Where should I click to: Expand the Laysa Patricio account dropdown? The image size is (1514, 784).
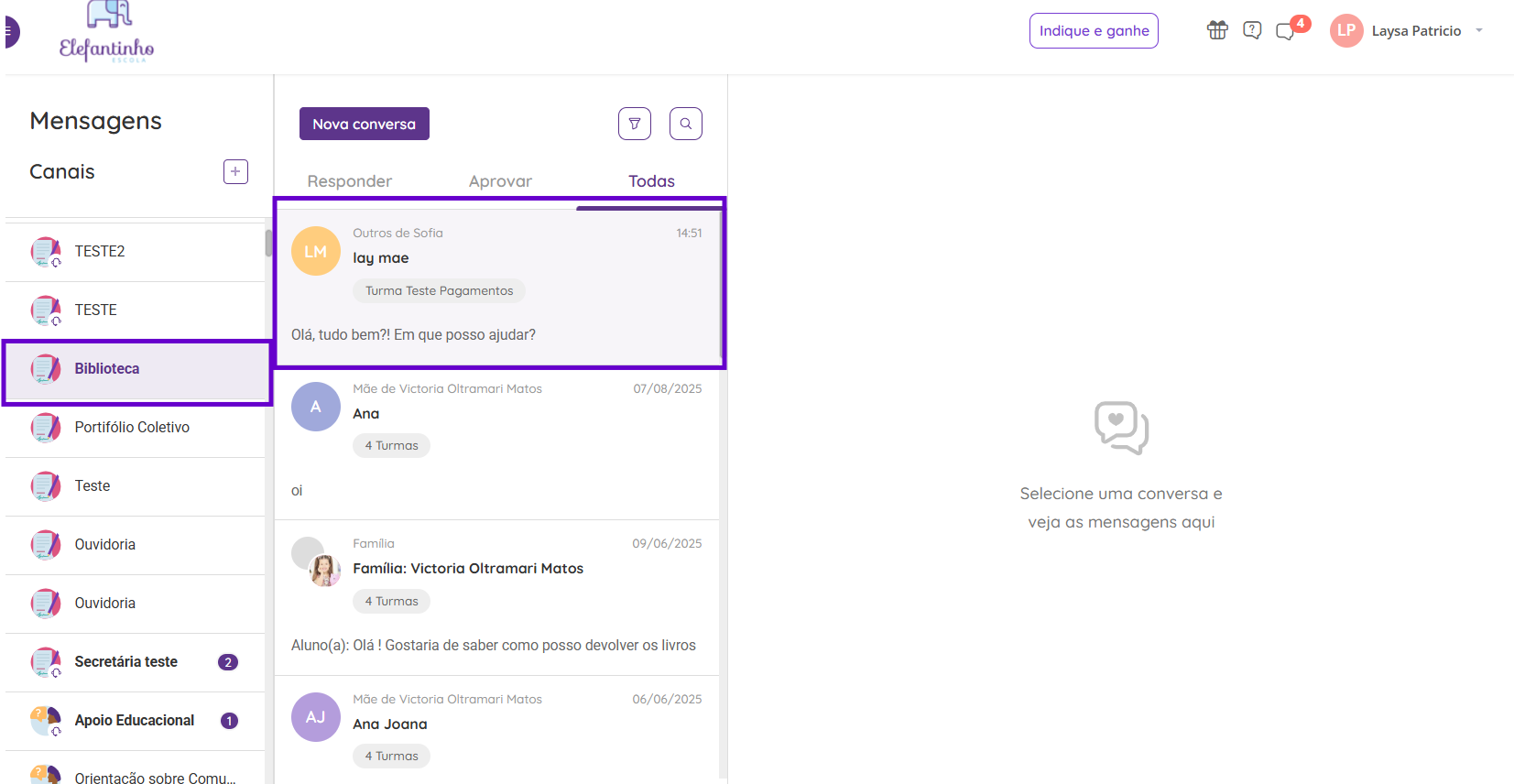(1478, 30)
